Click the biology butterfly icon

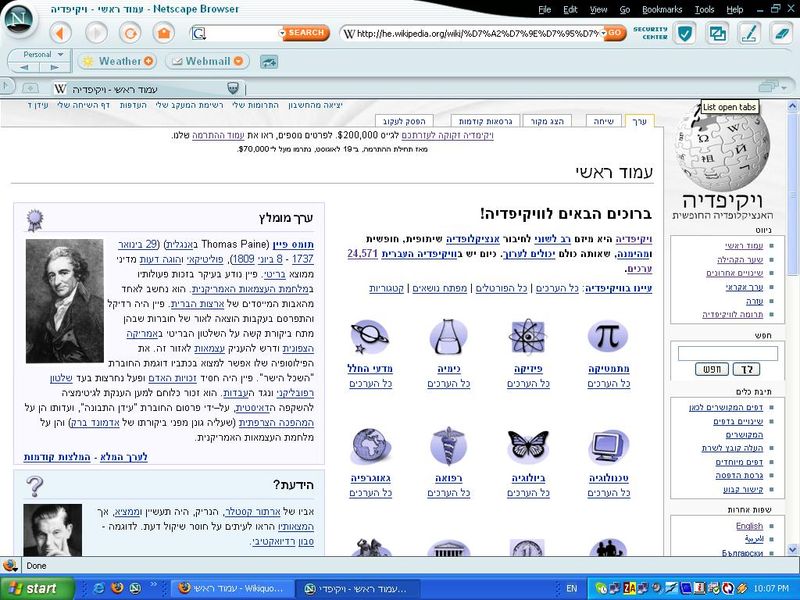528,446
